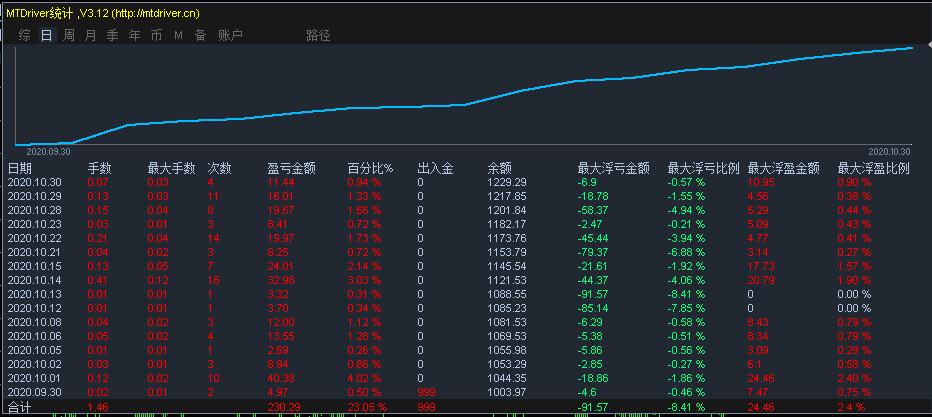This screenshot has height=417, width=932.
Task: Switch to the 季 quarterly tab
Action: coord(112,36)
